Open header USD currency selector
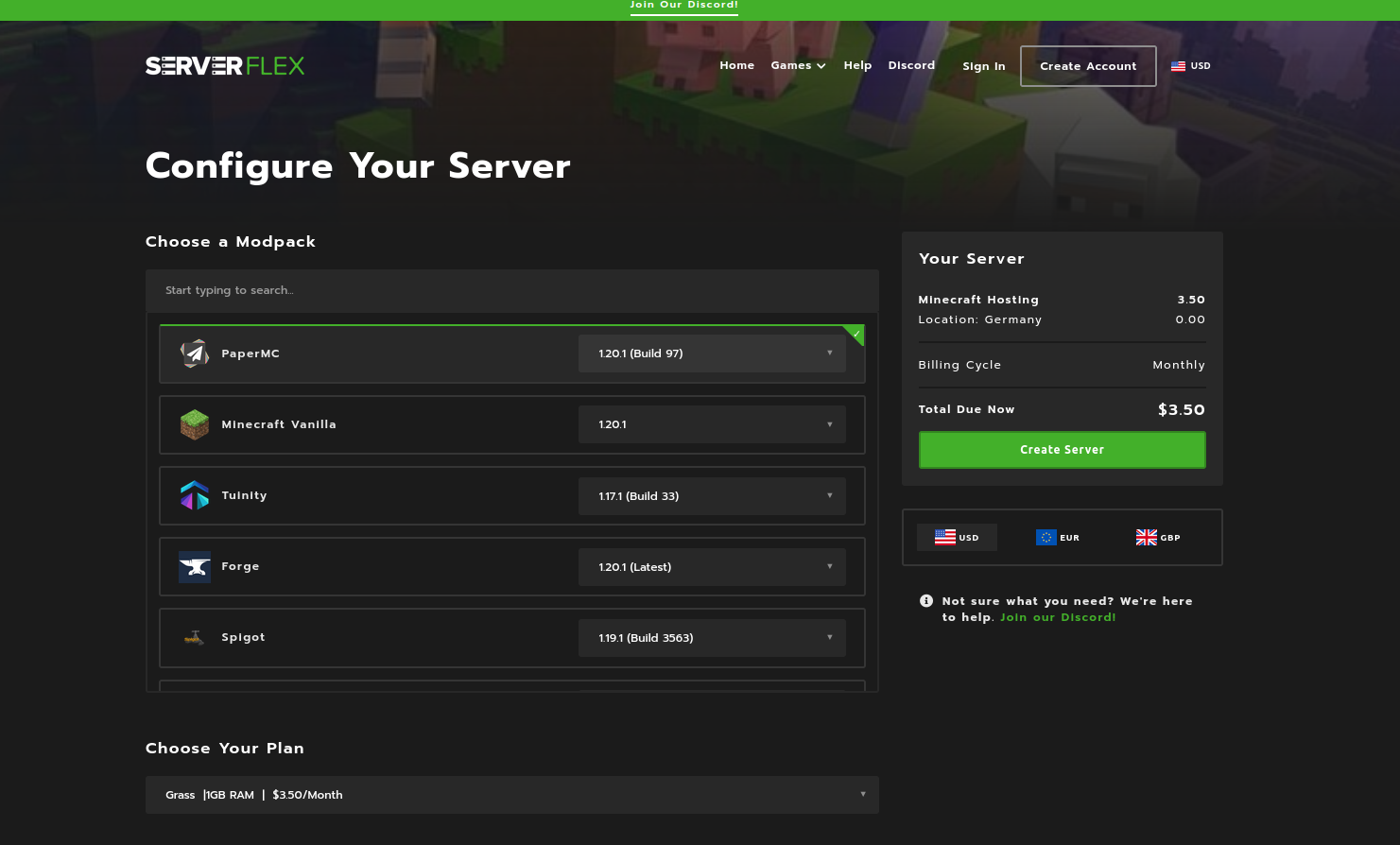The height and width of the screenshot is (845, 1400). tap(1191, 66)
